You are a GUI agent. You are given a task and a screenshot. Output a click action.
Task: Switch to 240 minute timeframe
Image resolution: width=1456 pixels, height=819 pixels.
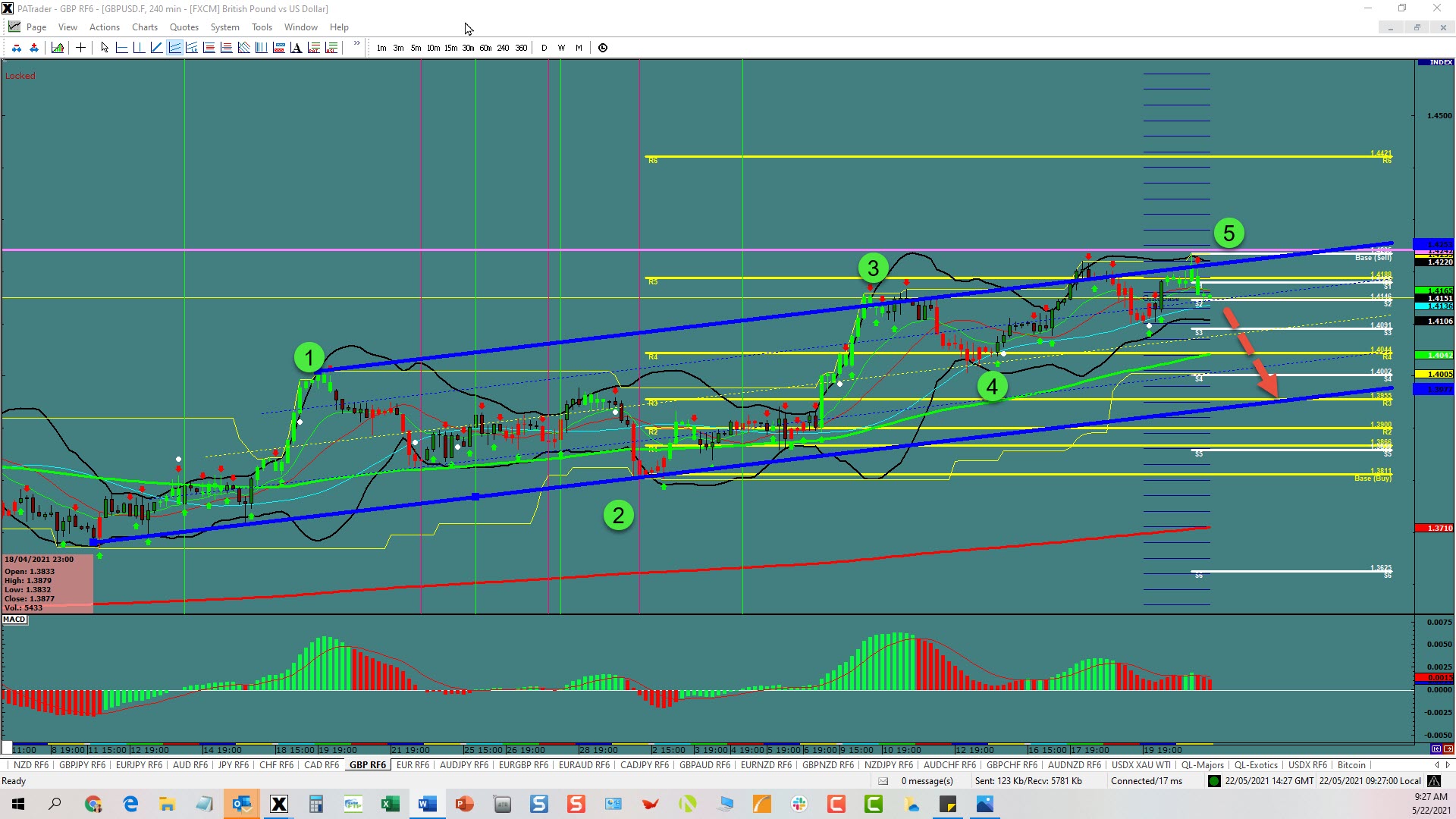(503, 48)
